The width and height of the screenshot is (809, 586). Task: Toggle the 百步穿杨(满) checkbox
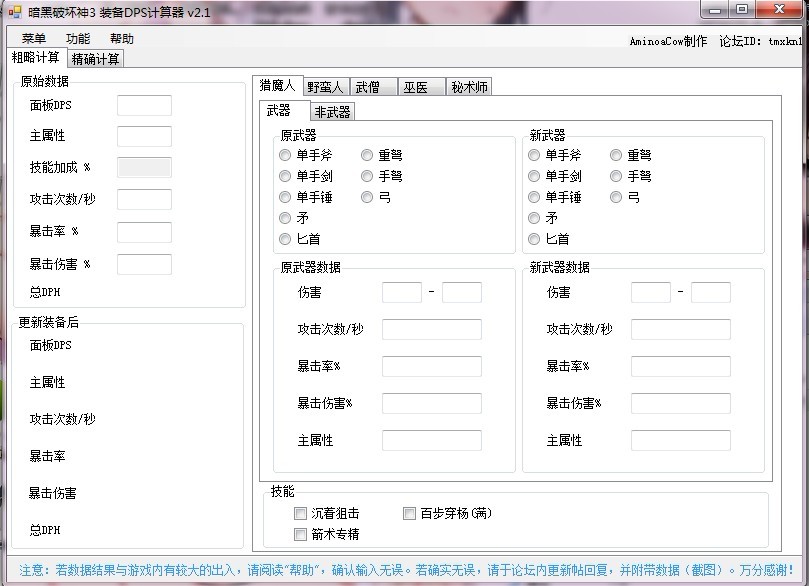pos(410,514)
